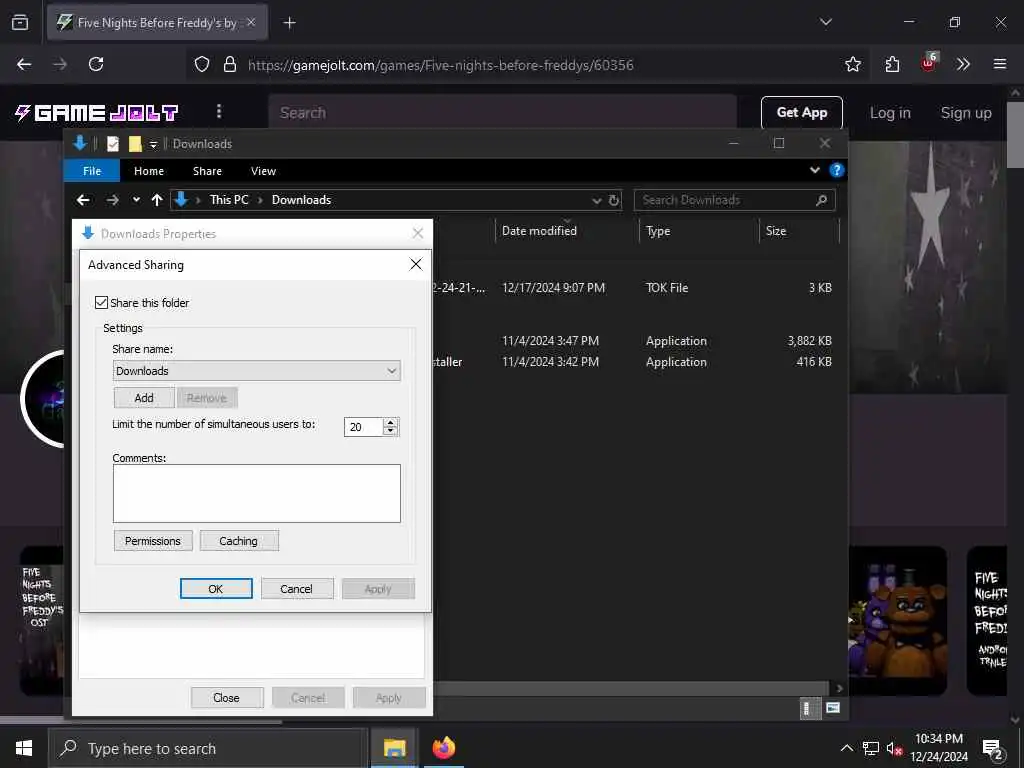1024x768 pixels.
Task: Go up one folder level in Explorer
Action: coord(157,200)
